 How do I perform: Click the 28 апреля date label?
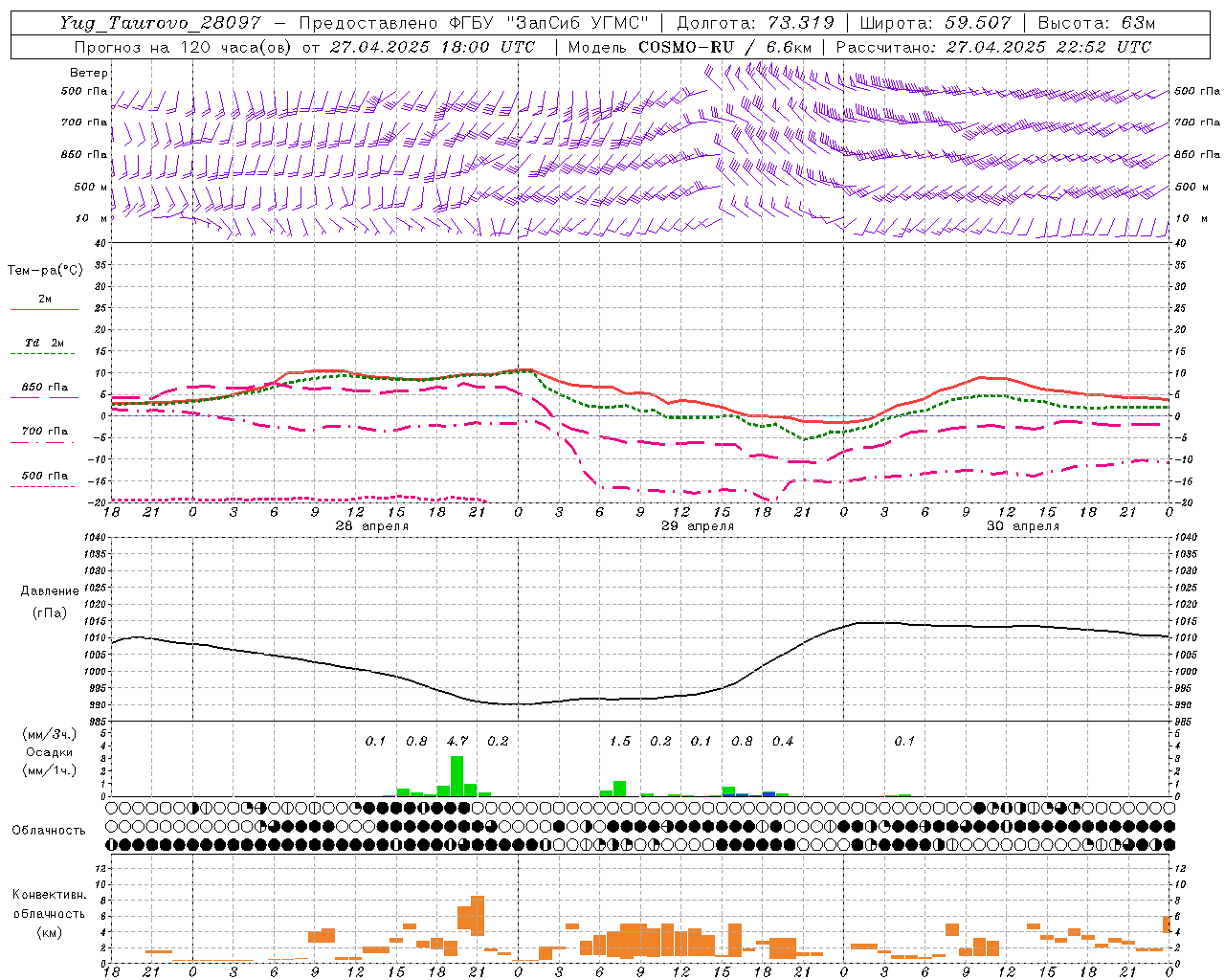[x=372, y=526]
